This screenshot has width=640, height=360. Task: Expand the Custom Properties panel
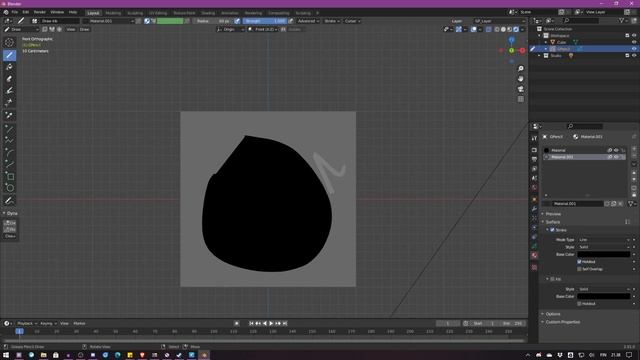click(x=562, y=322)
